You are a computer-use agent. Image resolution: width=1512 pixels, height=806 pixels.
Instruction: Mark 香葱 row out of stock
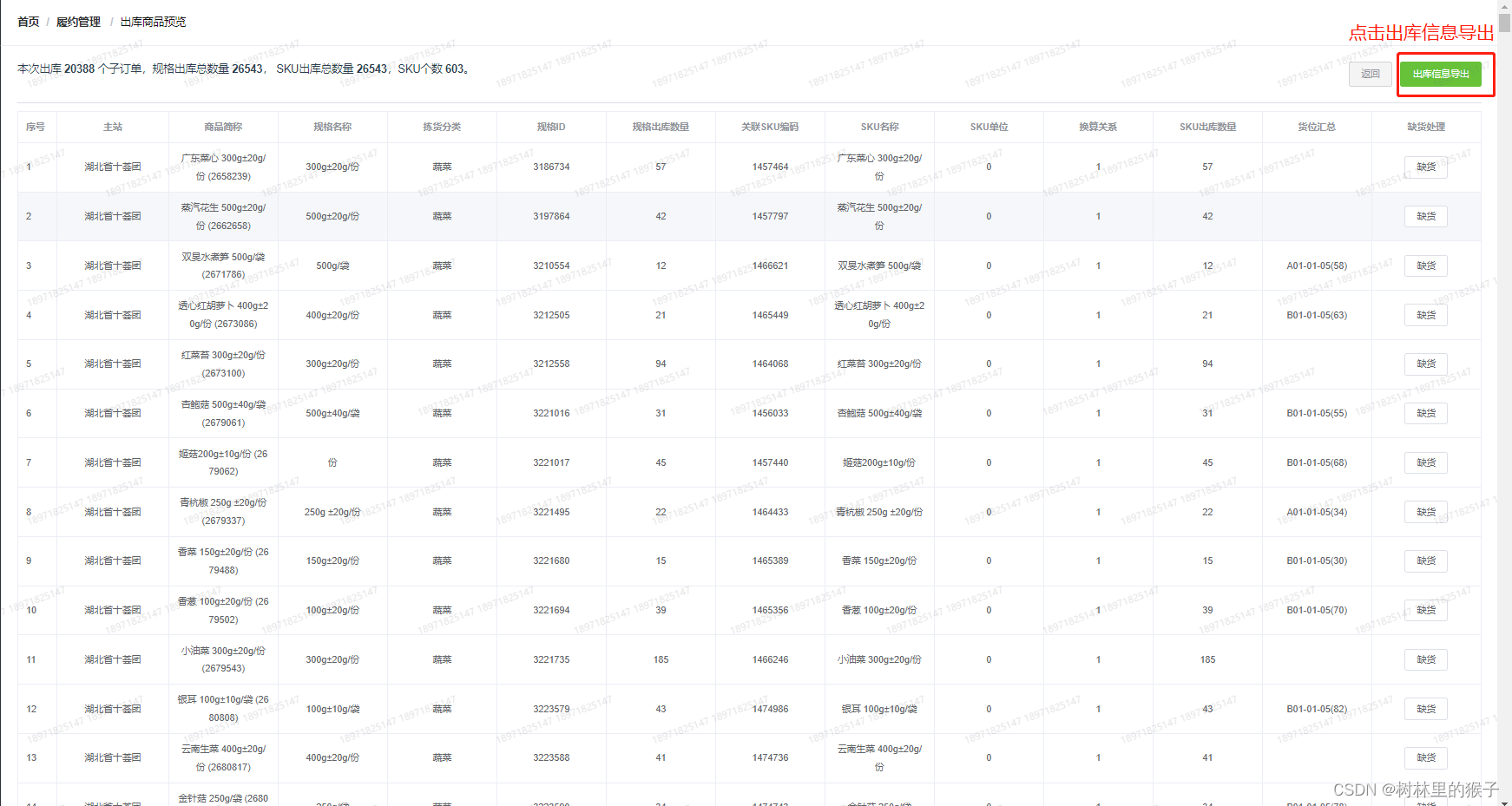pyautogui.click(x=1426, y=610)
